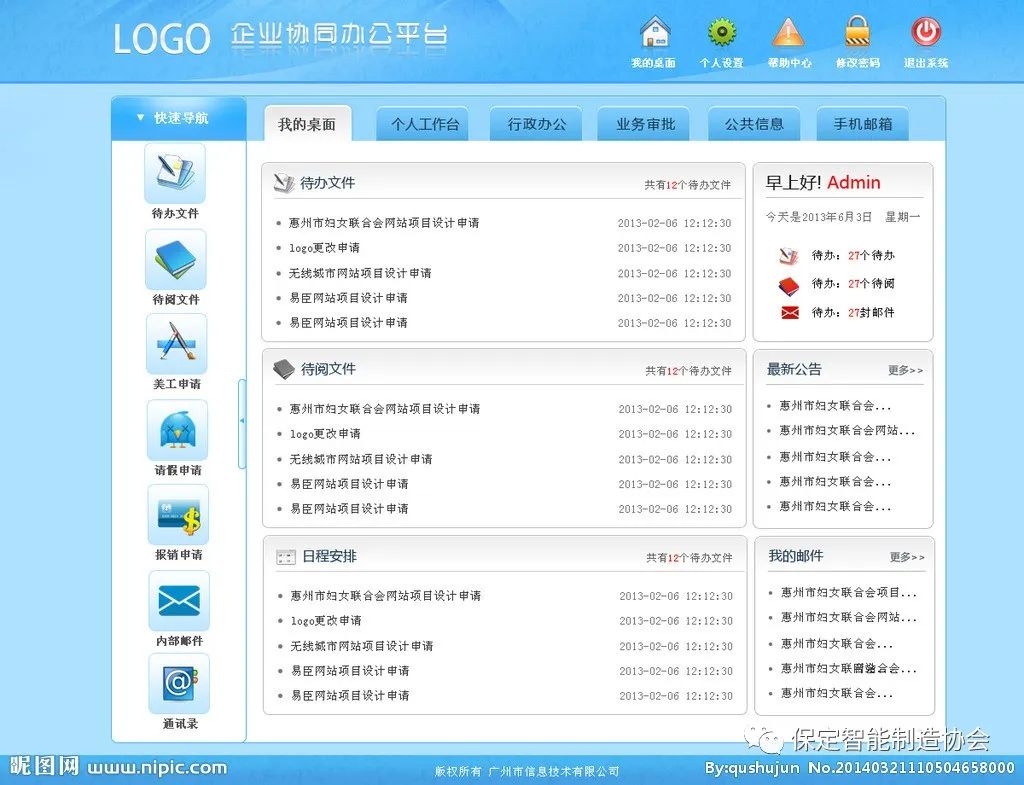Image resolution: width=1024 pixels, height=785 pixels.
Task: Switch to 业务审批 tab
Action: [645, 123]
